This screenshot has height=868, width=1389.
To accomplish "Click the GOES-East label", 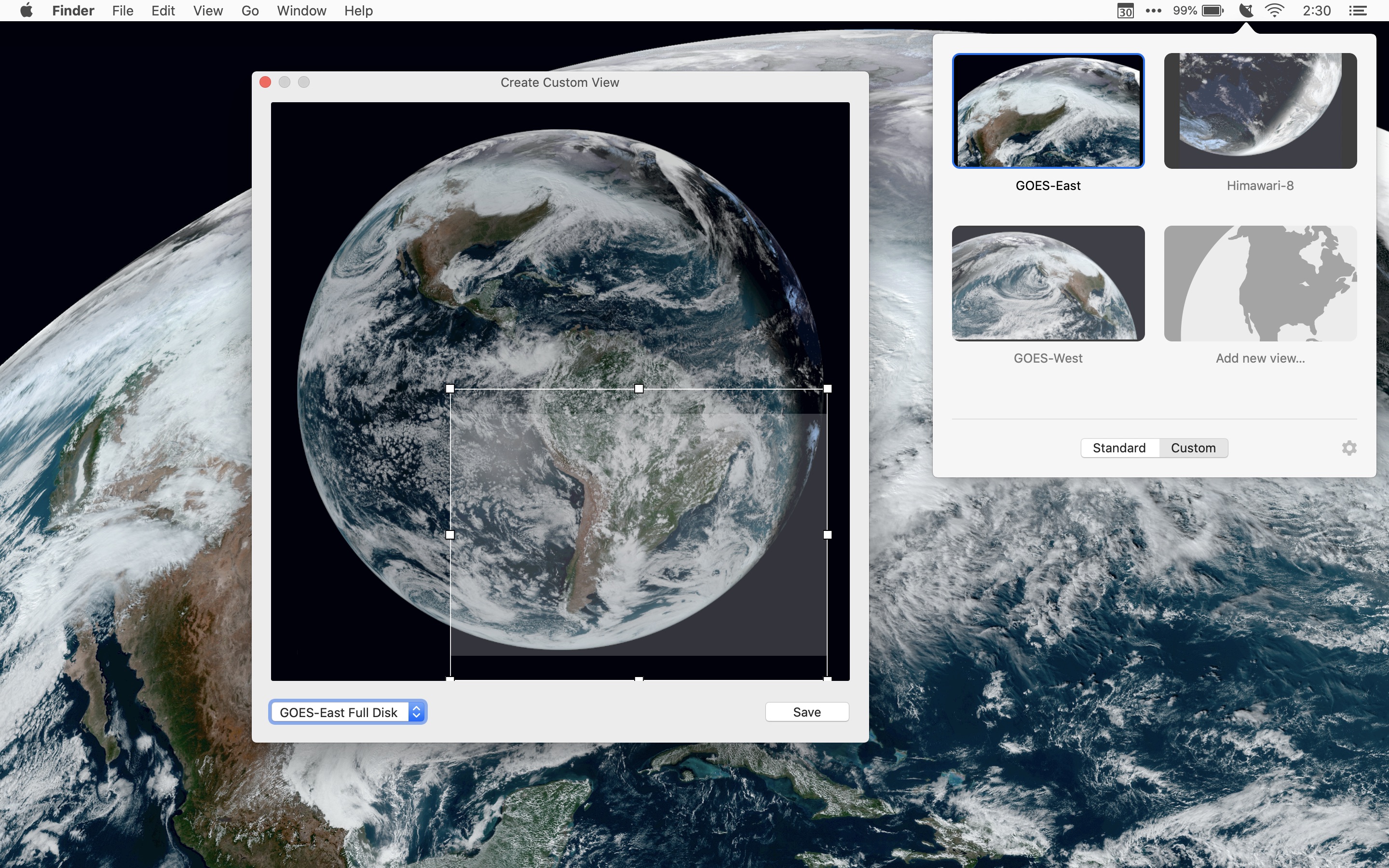I will coord(1048,186).
